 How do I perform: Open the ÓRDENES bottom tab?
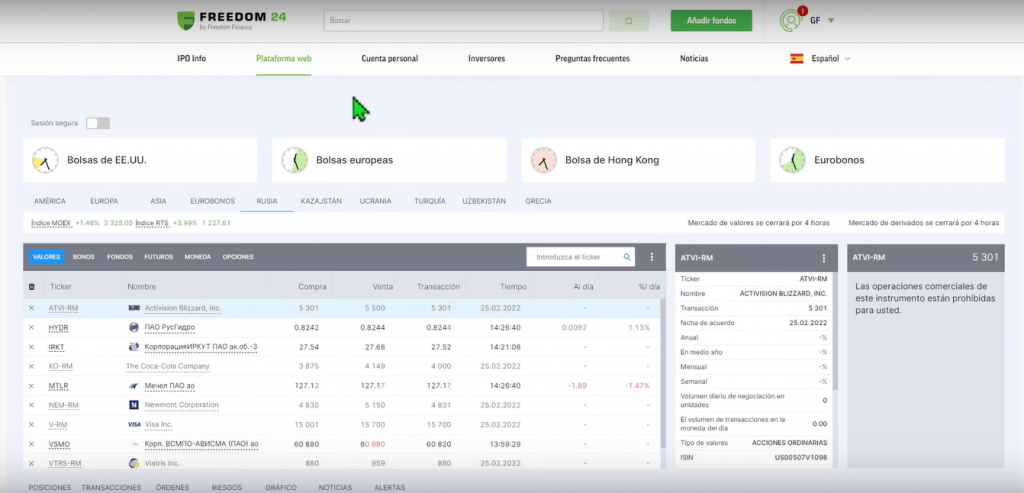(172, 487)
